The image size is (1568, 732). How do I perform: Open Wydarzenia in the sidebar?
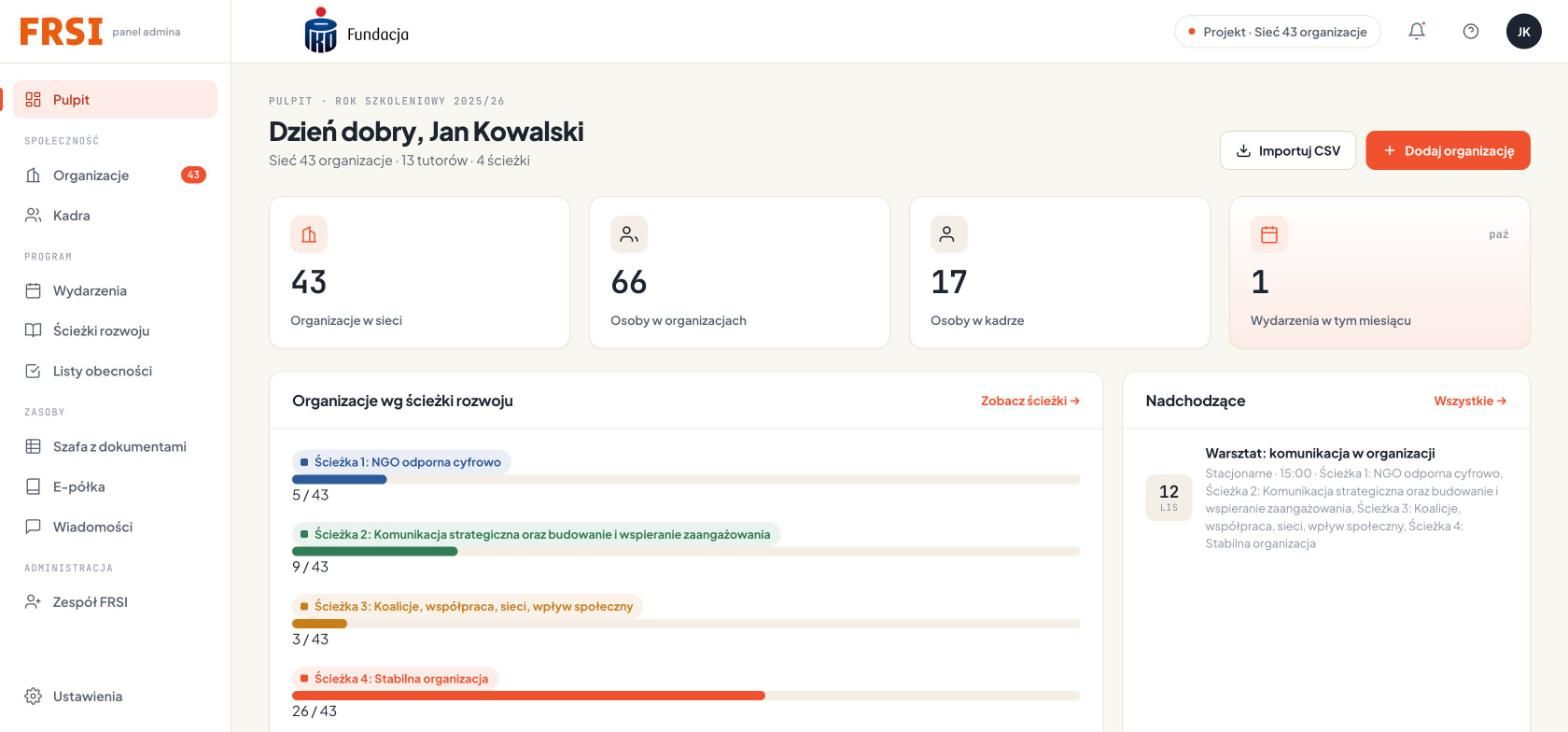tap(115, 291)
